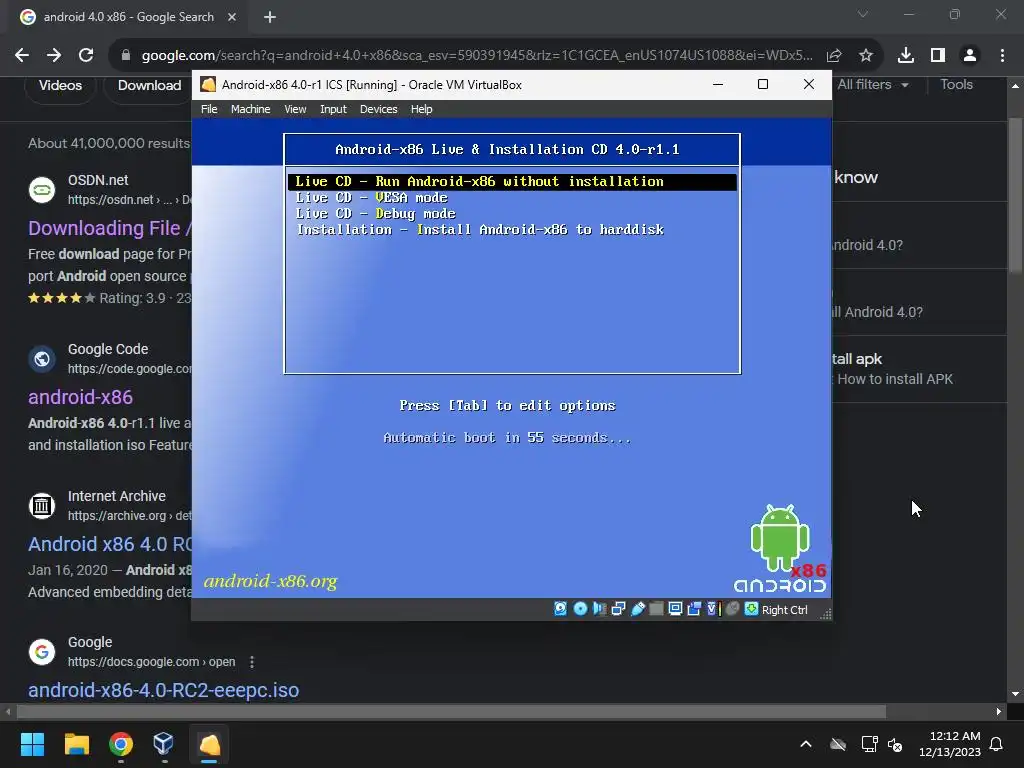Go back in Chrome history
Image resolution: width=1024 pixels, height=768 pixels.
pos(22,56)
